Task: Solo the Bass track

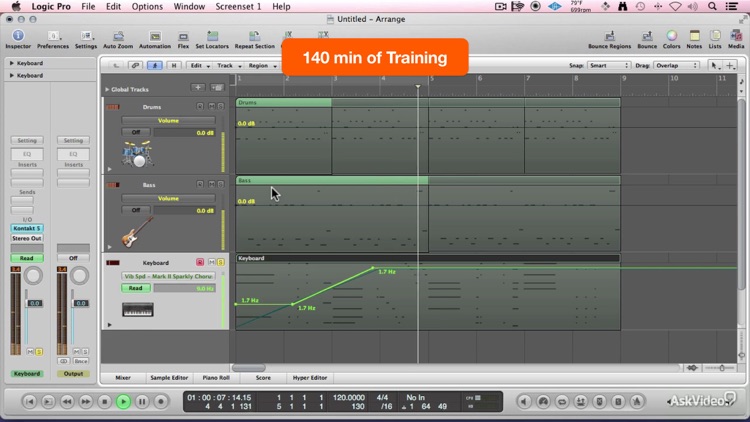Action: click(x=221, y=184)
